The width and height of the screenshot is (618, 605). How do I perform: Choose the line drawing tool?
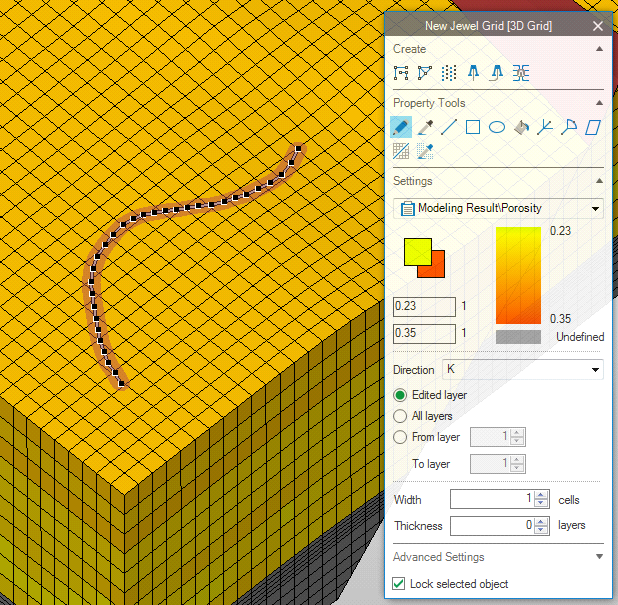tap(449, 127)
